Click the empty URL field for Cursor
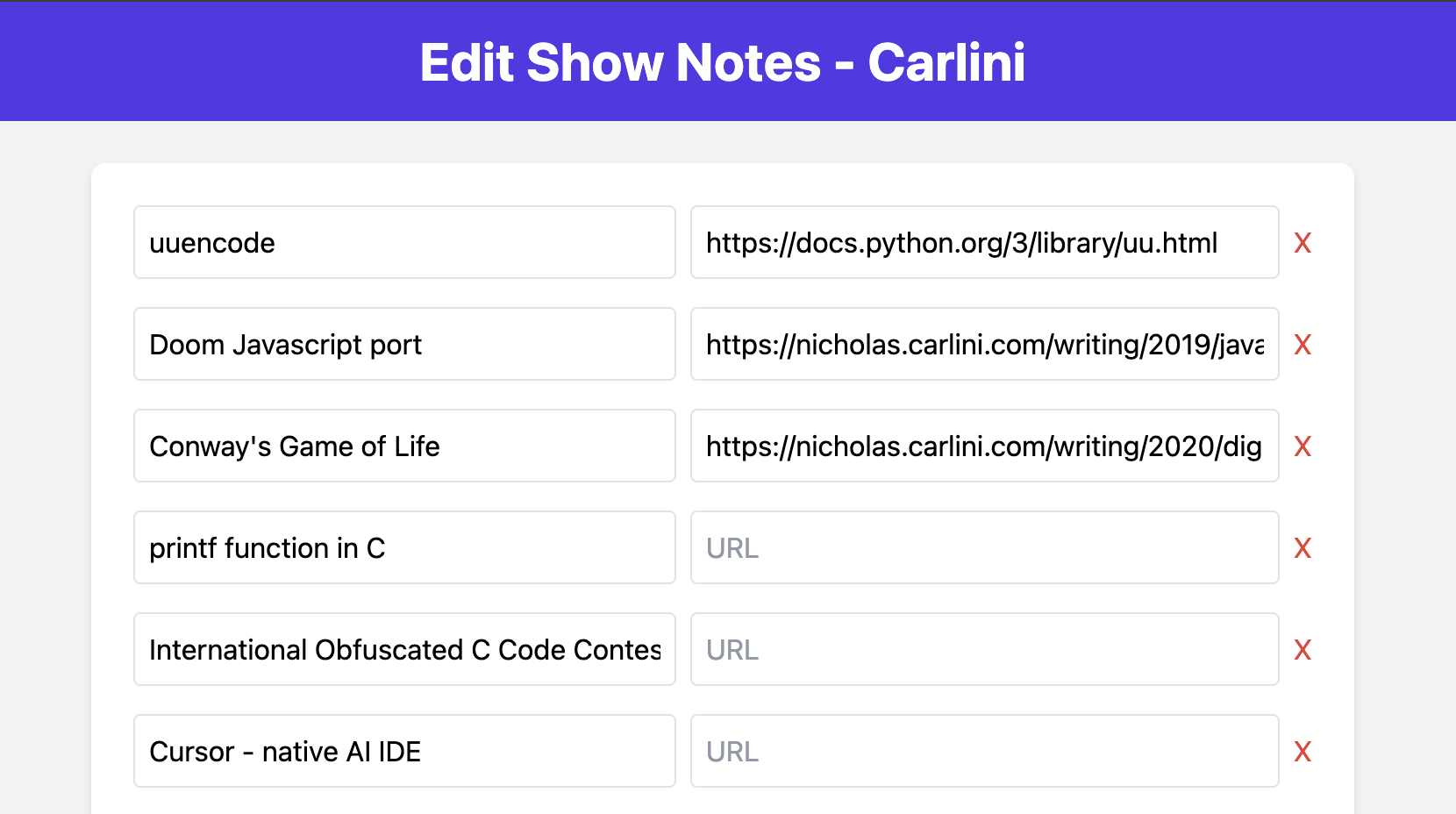 (x=984, y=751)
